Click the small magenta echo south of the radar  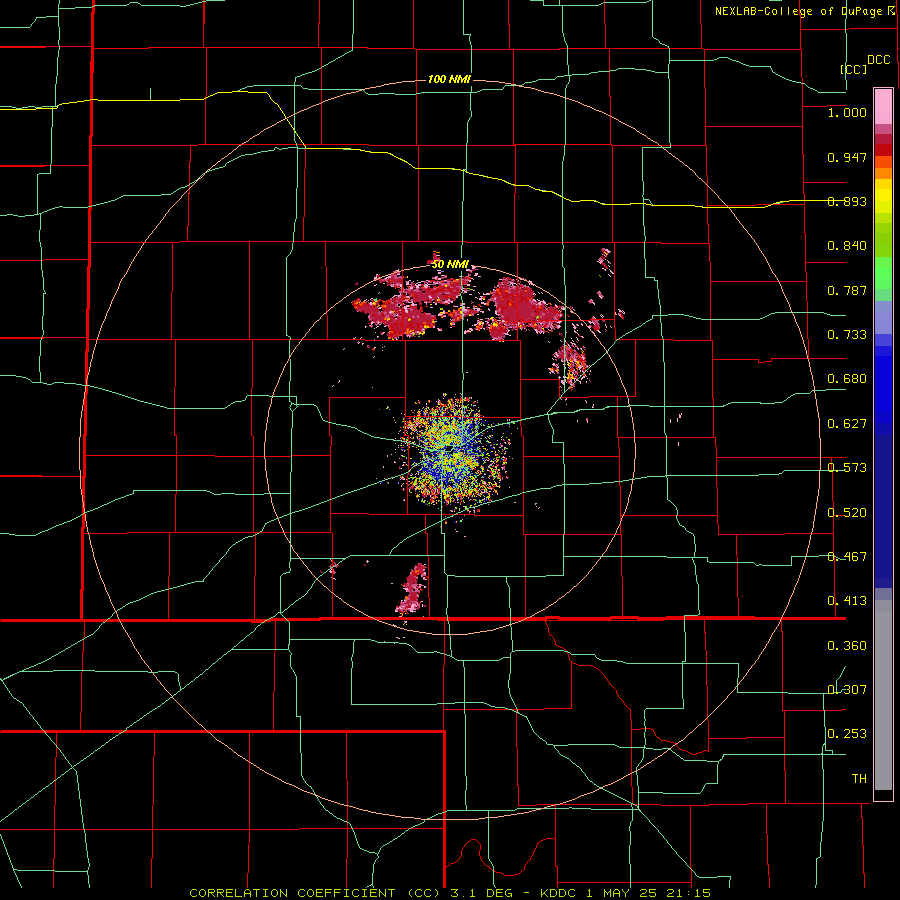click(413, 589)
